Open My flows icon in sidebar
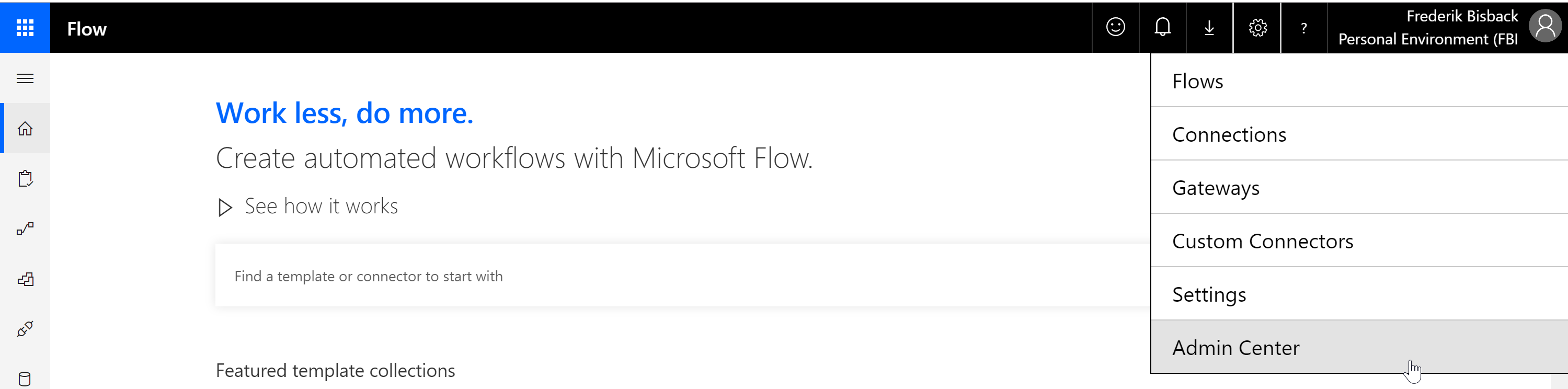This screenshot has height=389, width=1568. point(25,229)
